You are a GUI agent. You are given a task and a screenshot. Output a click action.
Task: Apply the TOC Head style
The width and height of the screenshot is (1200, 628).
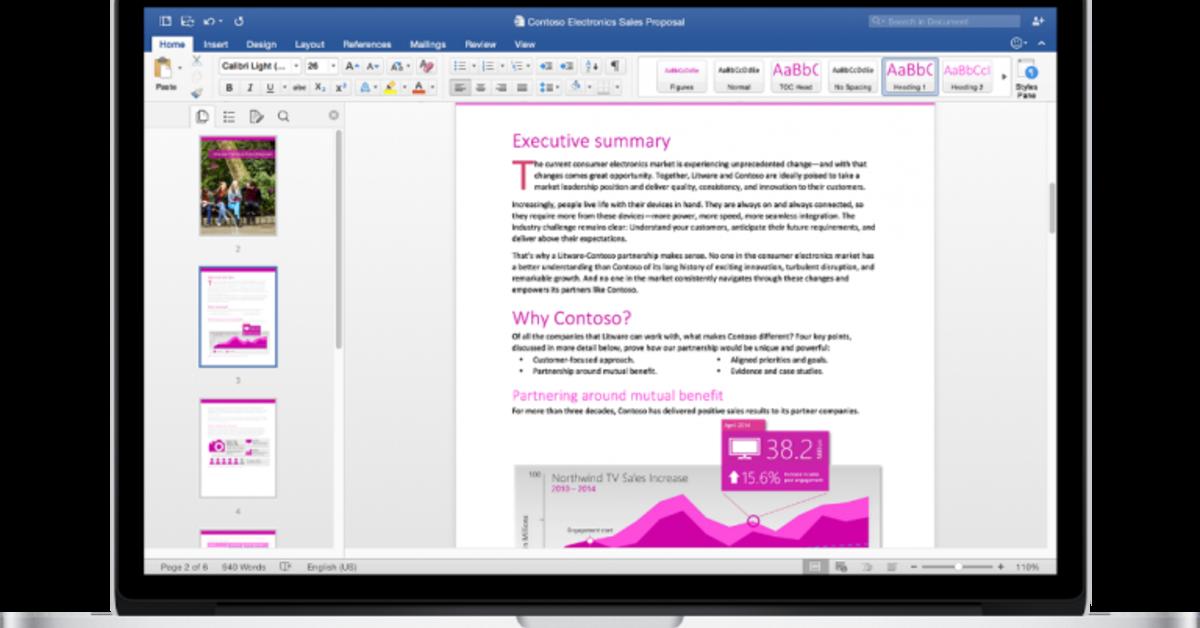point(795,76)
